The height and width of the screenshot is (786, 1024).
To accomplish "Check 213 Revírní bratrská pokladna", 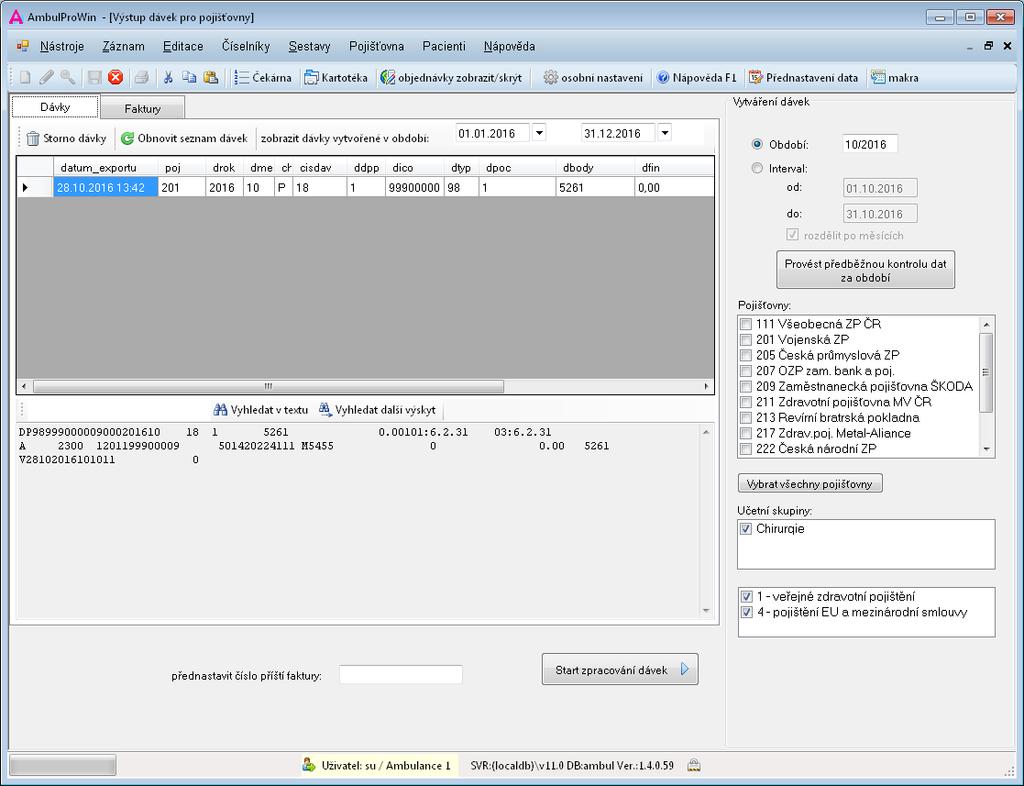I will [x=746, y=418].
